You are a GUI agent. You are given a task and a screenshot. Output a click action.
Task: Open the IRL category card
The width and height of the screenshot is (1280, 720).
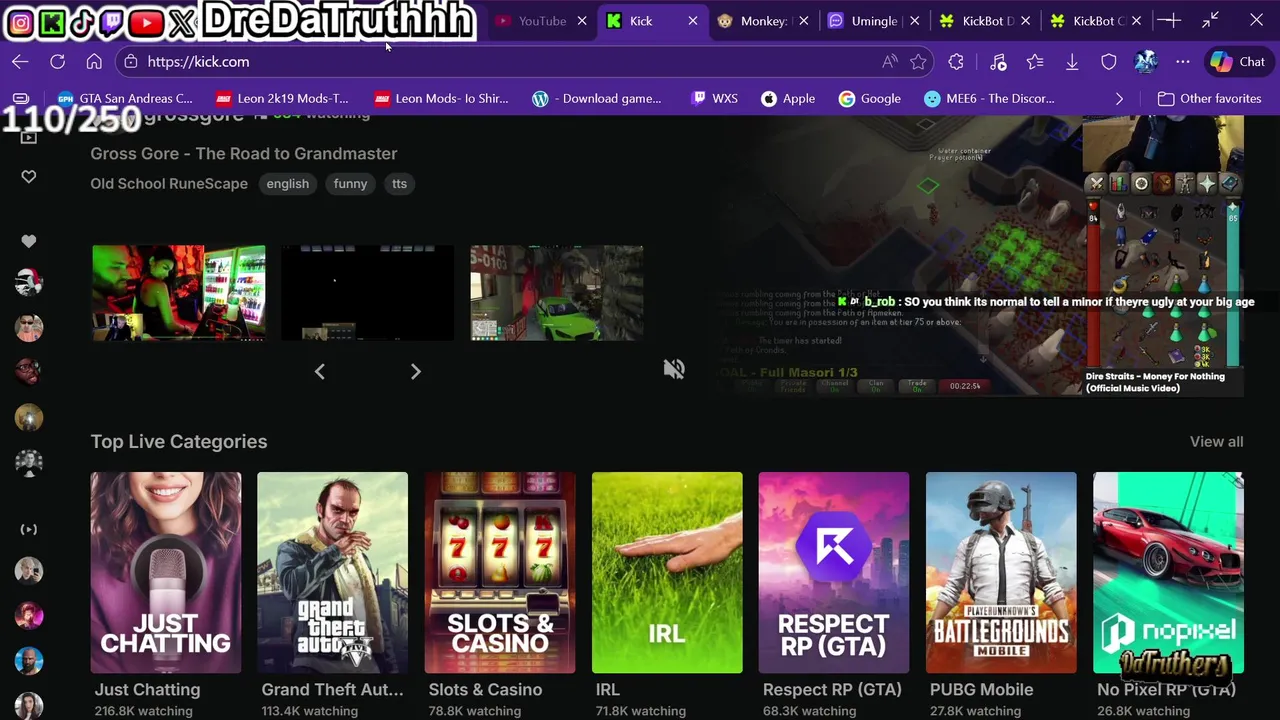667,572
